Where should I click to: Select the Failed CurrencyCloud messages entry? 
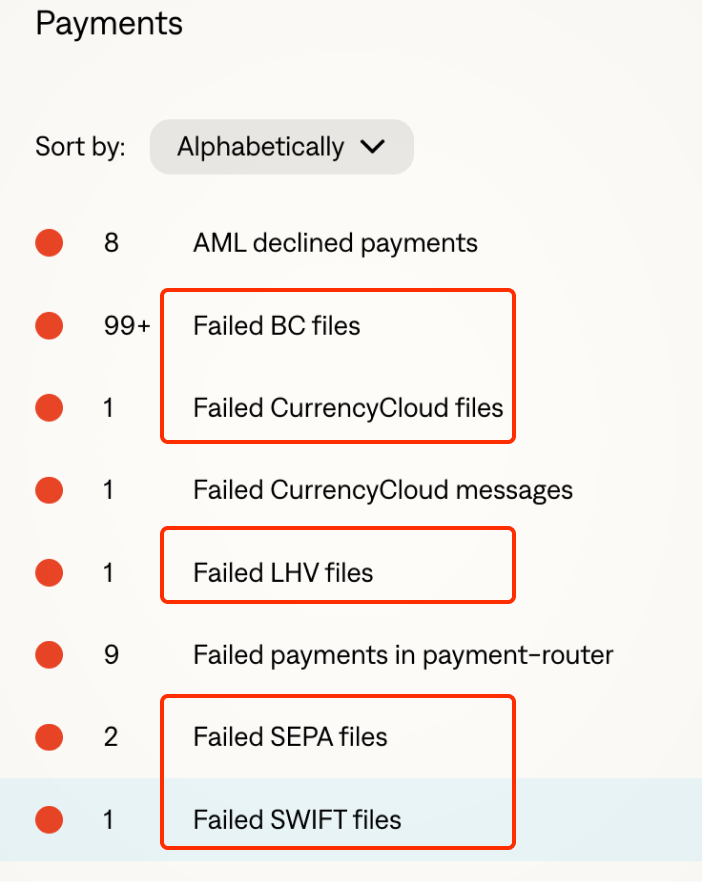tap(382, 490)
